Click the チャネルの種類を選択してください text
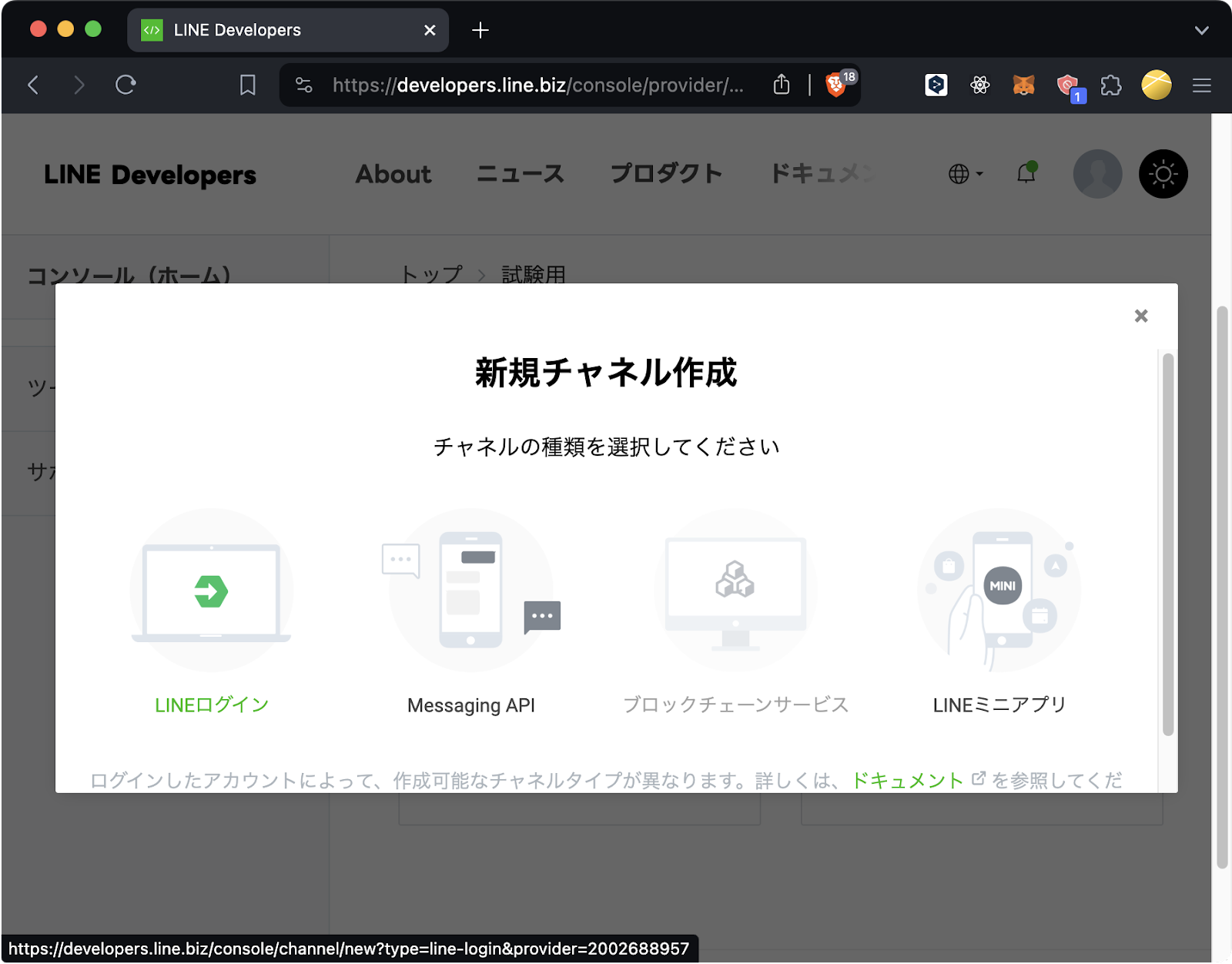The height and width of the screenshot is (964, 1232). (x=607, y=447)
